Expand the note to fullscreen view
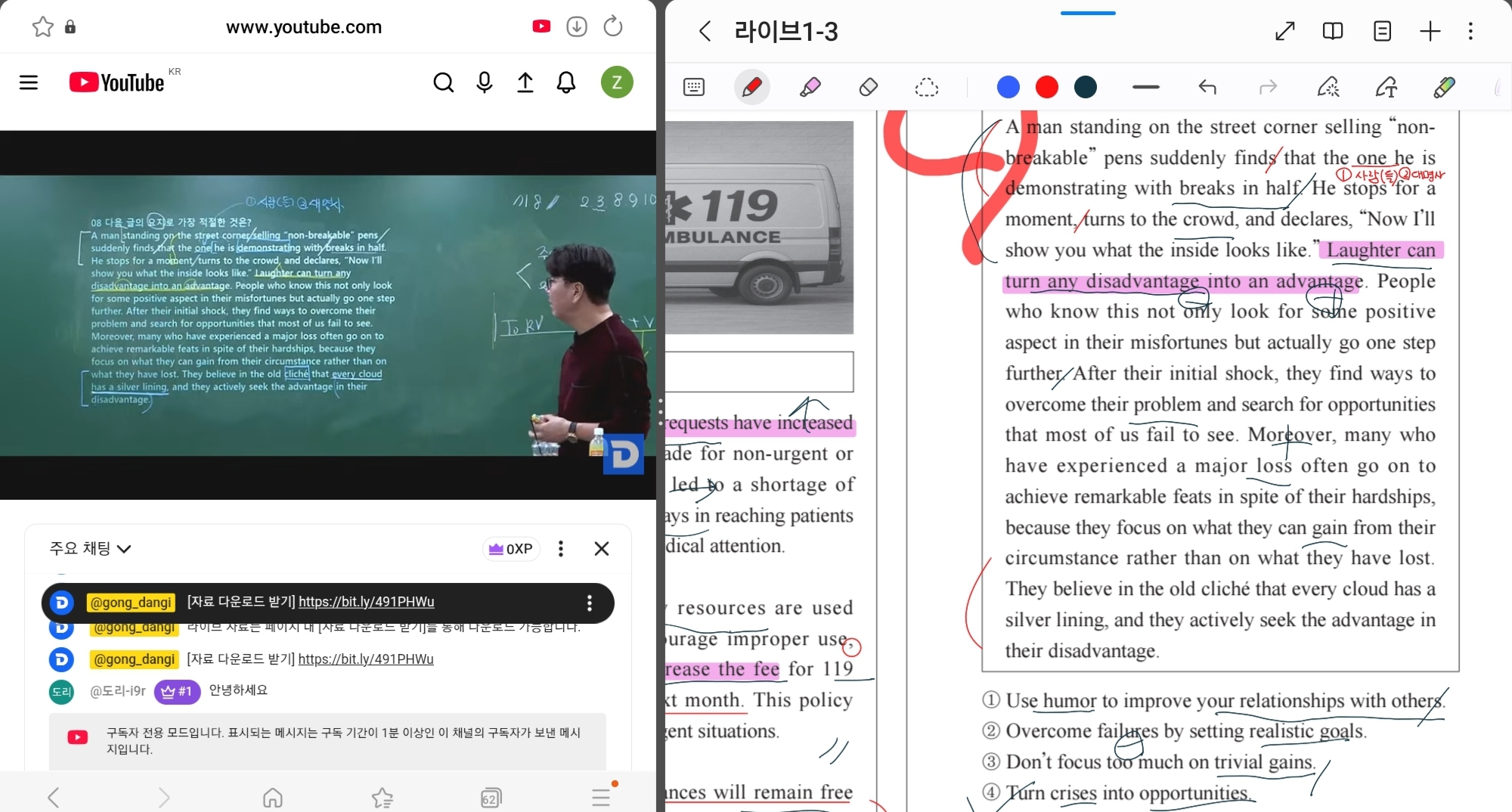The width and height of the screenshot is (1512, 812). (1285, 31)
